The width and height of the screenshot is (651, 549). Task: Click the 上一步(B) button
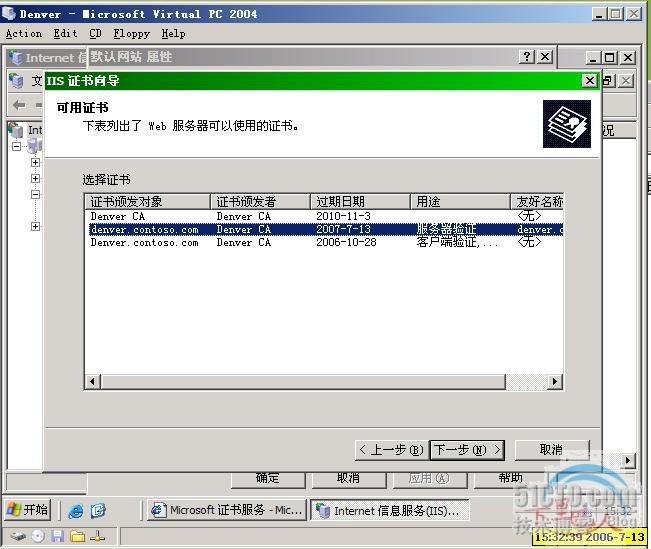point(392,450)
